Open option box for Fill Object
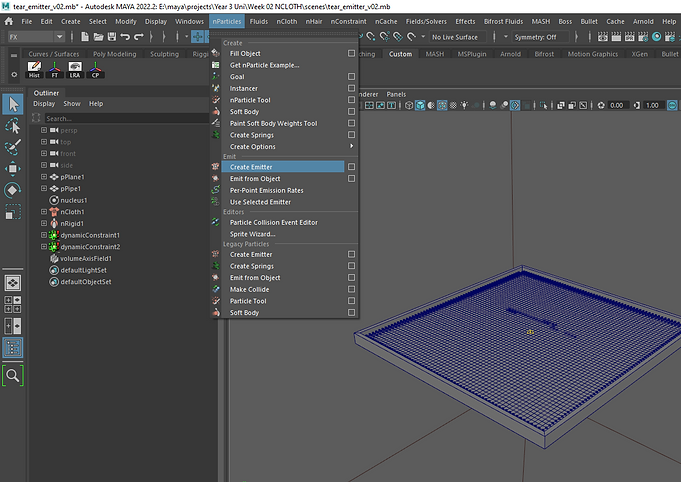The height and width of the screenshot is (482, 681). tap(351, 53)
